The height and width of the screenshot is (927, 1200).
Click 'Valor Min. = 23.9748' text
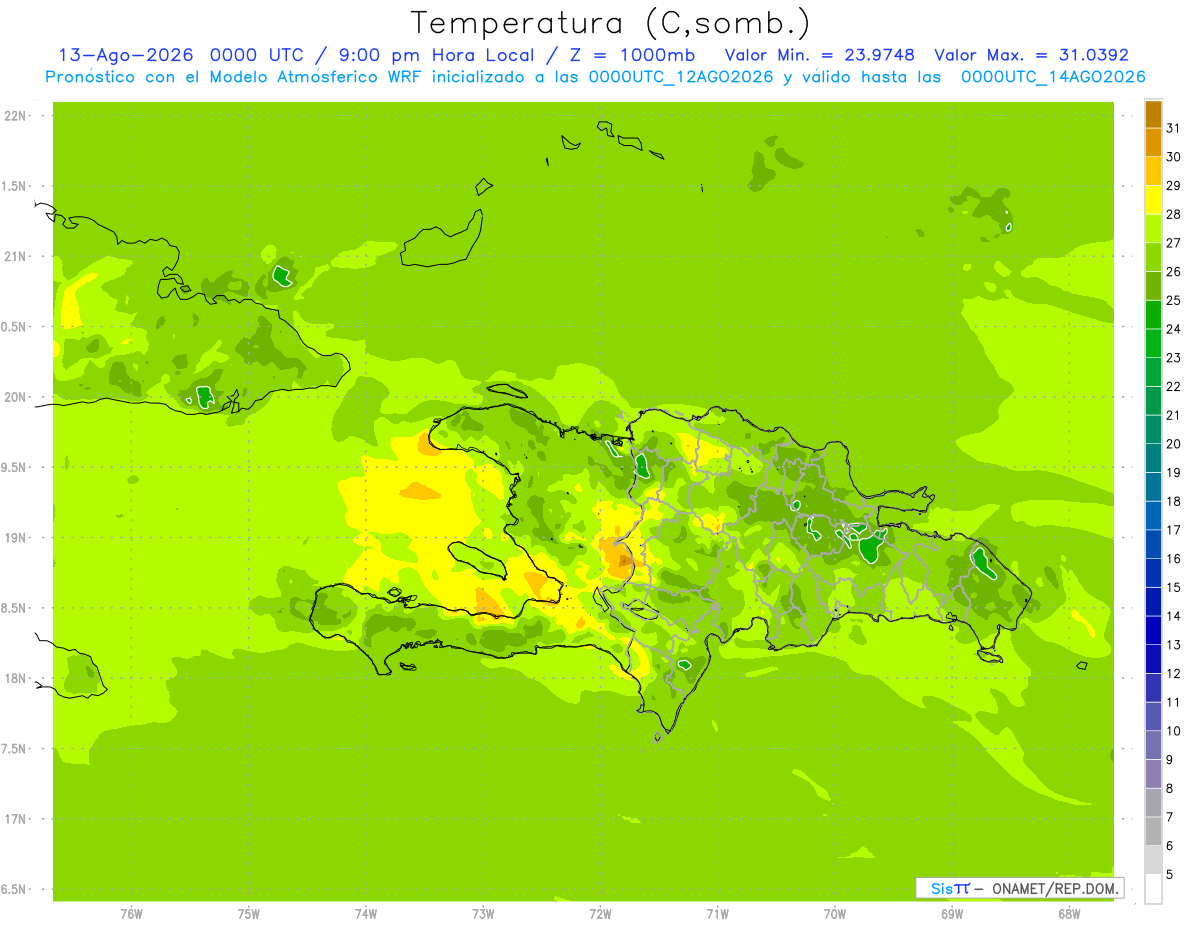(819, 55)
